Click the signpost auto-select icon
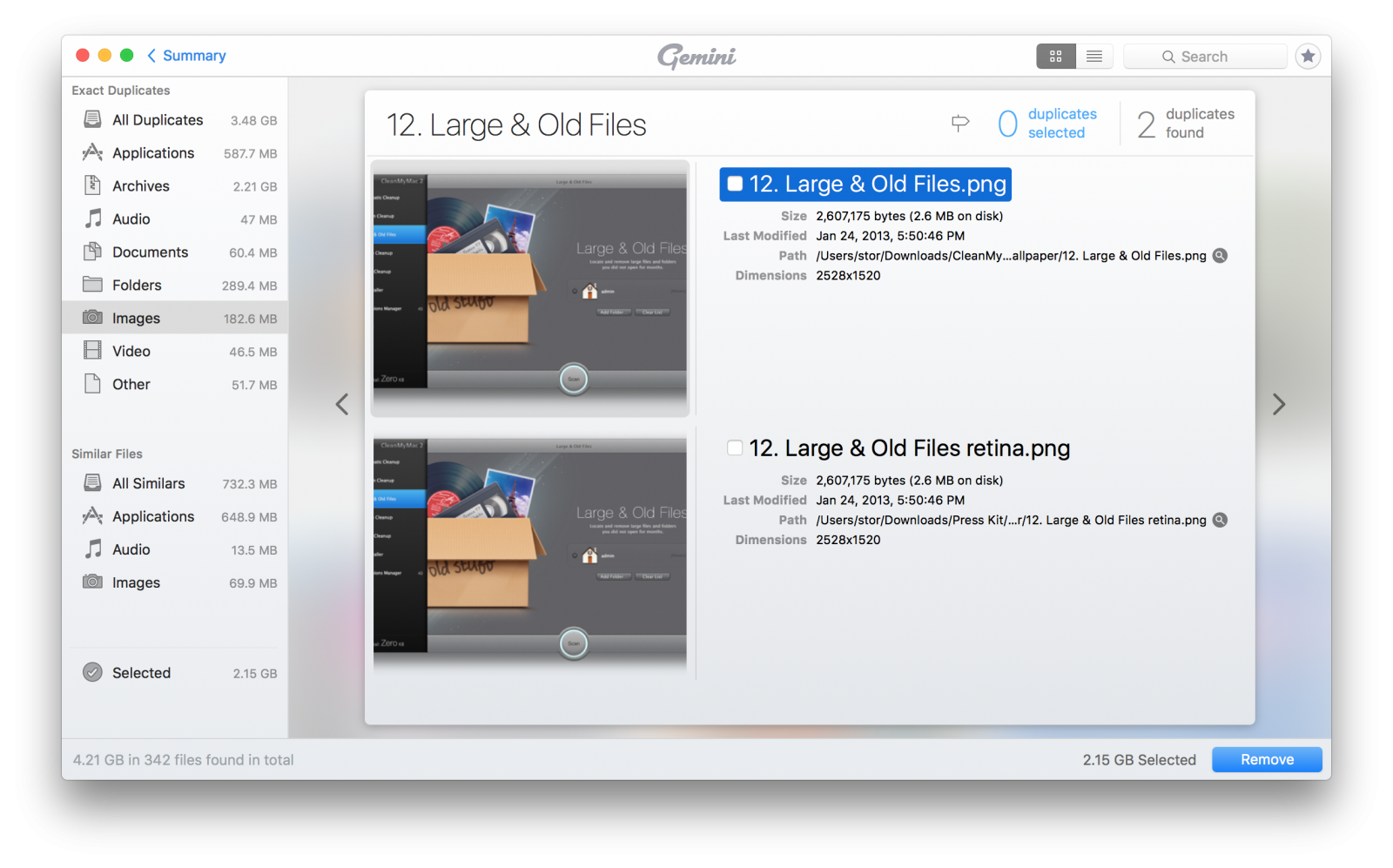This screenshot has height=868, width=1393. pos(960,124)
